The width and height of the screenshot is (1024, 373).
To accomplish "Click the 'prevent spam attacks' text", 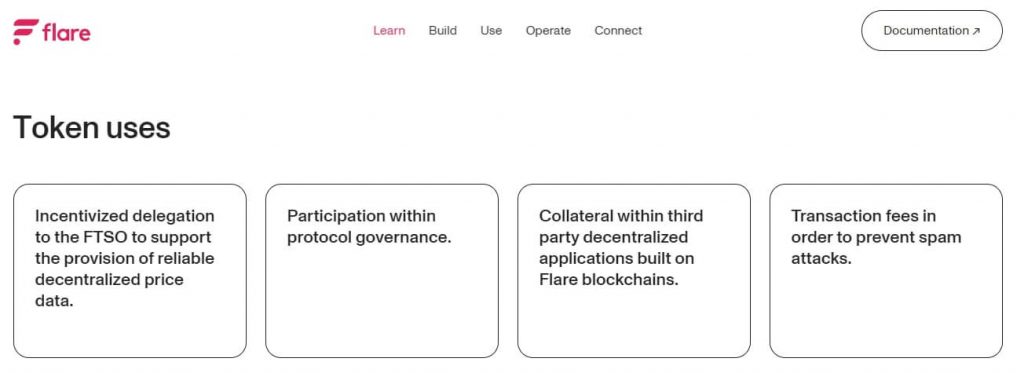I will pos(876,248).
